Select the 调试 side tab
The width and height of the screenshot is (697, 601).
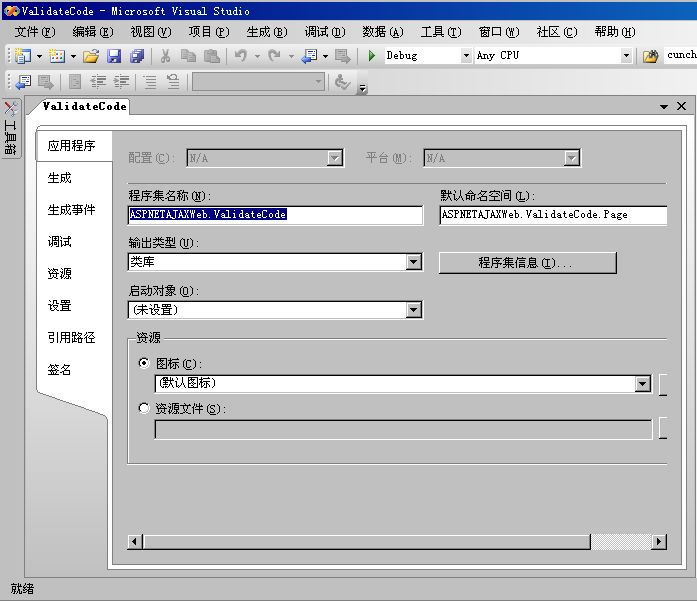coord(60,242)
